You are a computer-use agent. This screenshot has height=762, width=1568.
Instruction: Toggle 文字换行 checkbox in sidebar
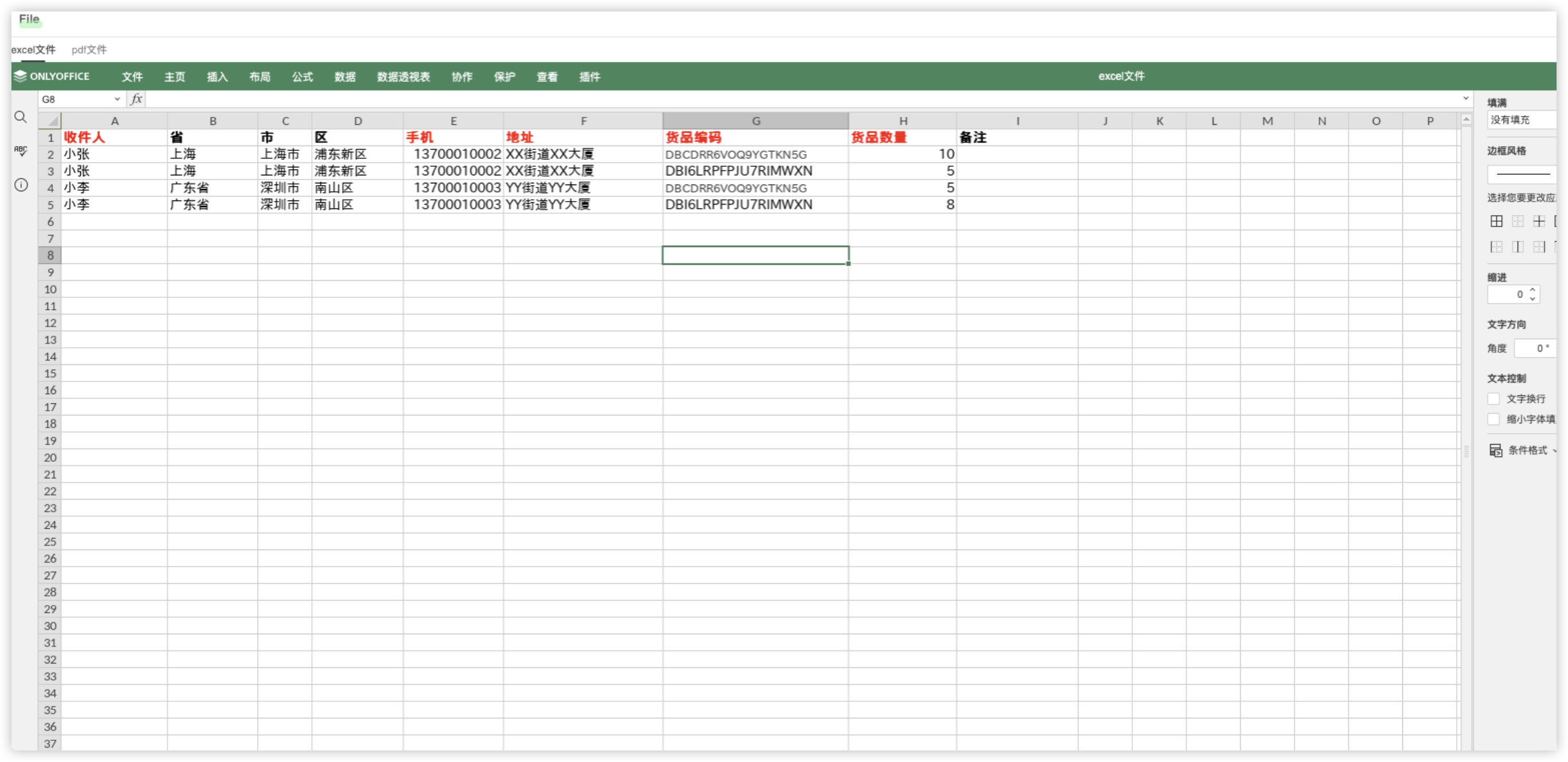[1494, 398]
